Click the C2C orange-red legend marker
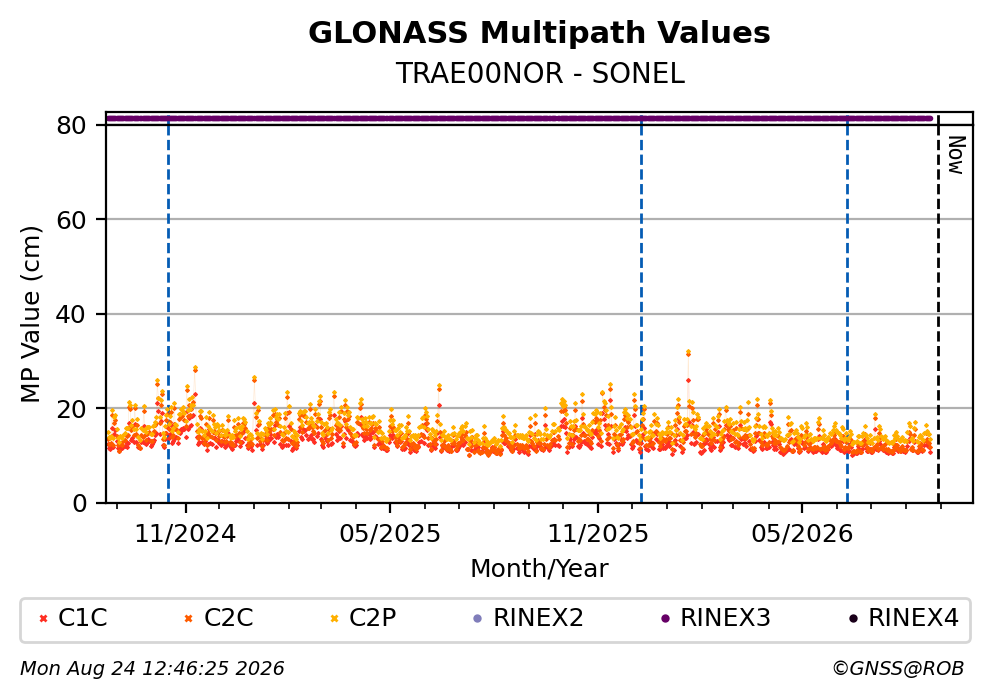Image resolution: width=993 pixels, height=699 pixels. [189, 619]
